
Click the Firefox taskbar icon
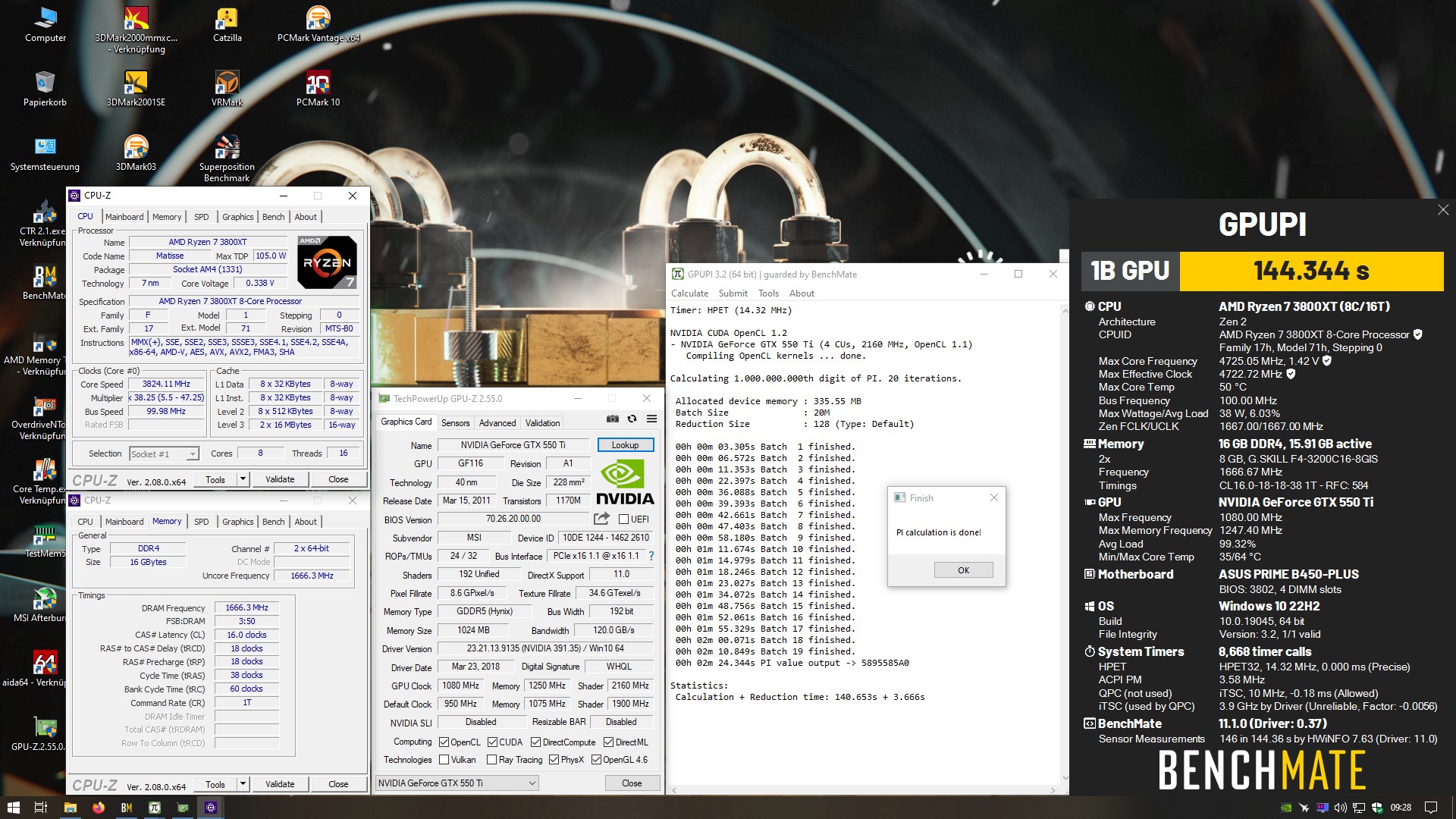(x=99, y=808)
